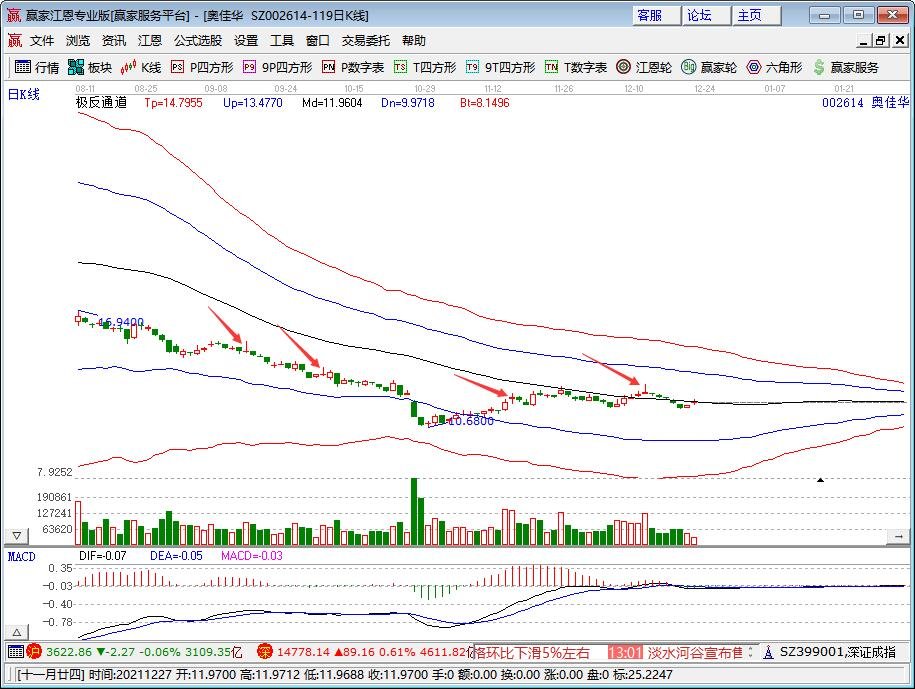This screenshot has width=915, height=689.
Task: Open the 9P四方形 tool
Action: (278, 67)
